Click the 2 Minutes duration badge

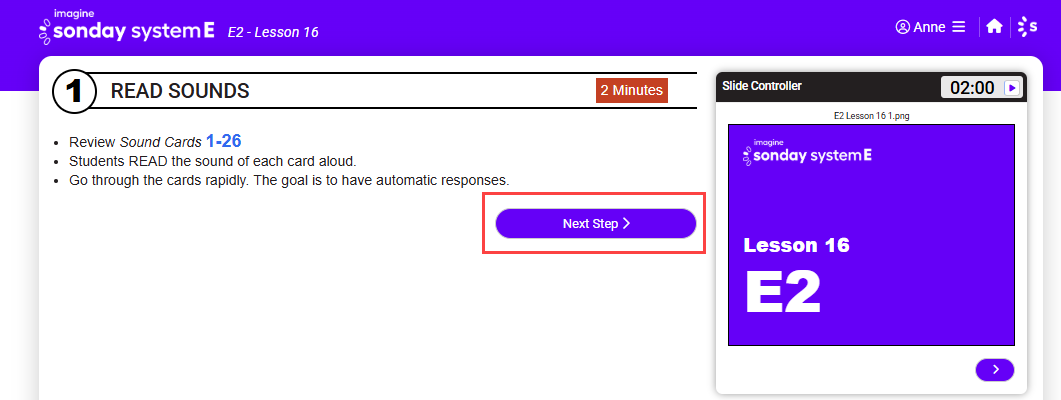(632, 90)
